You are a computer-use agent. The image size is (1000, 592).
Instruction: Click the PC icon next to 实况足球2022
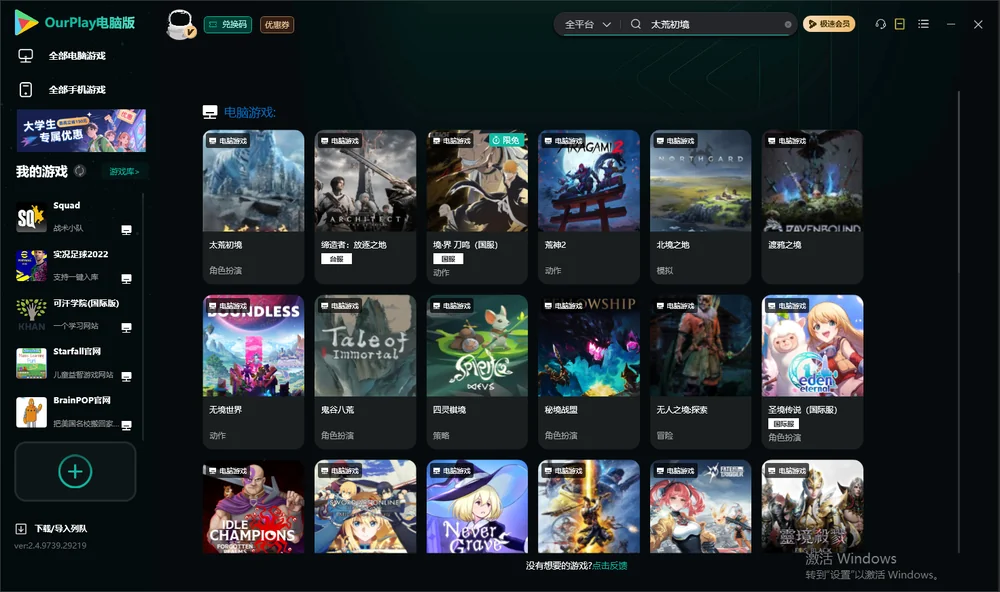[x=126, y=279]
